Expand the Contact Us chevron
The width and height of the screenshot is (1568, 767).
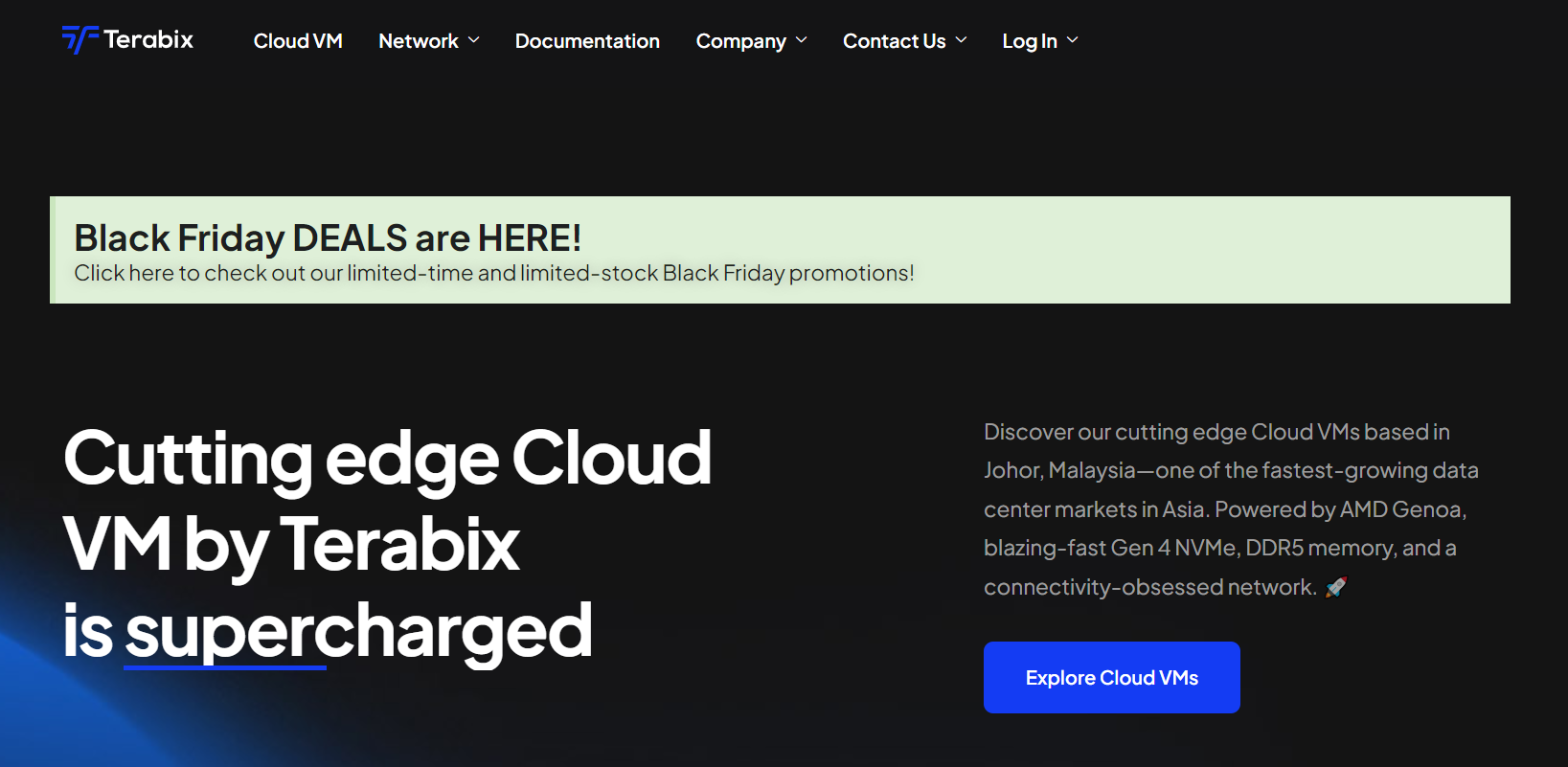click(x=961, y=40)
